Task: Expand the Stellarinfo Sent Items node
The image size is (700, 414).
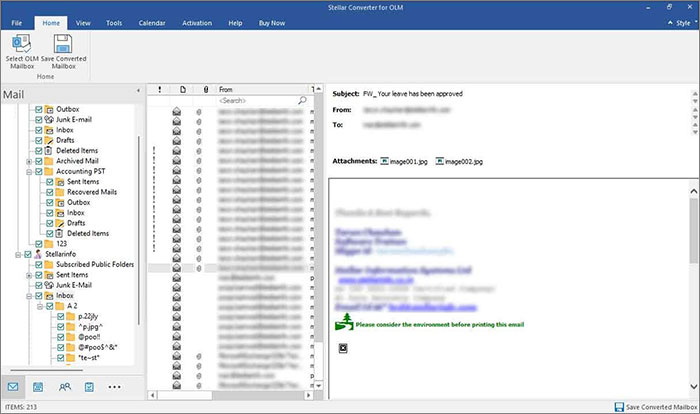Action: 29,275
